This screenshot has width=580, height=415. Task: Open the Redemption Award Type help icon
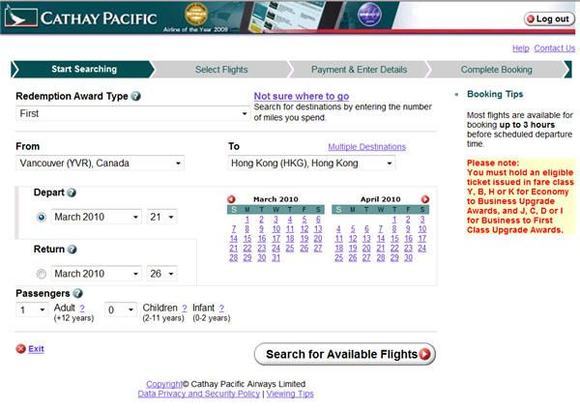[136, 96]
